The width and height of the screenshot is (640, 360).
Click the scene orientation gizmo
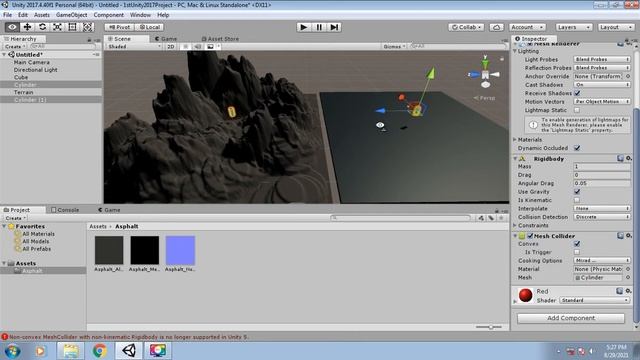tap(485, 74)
